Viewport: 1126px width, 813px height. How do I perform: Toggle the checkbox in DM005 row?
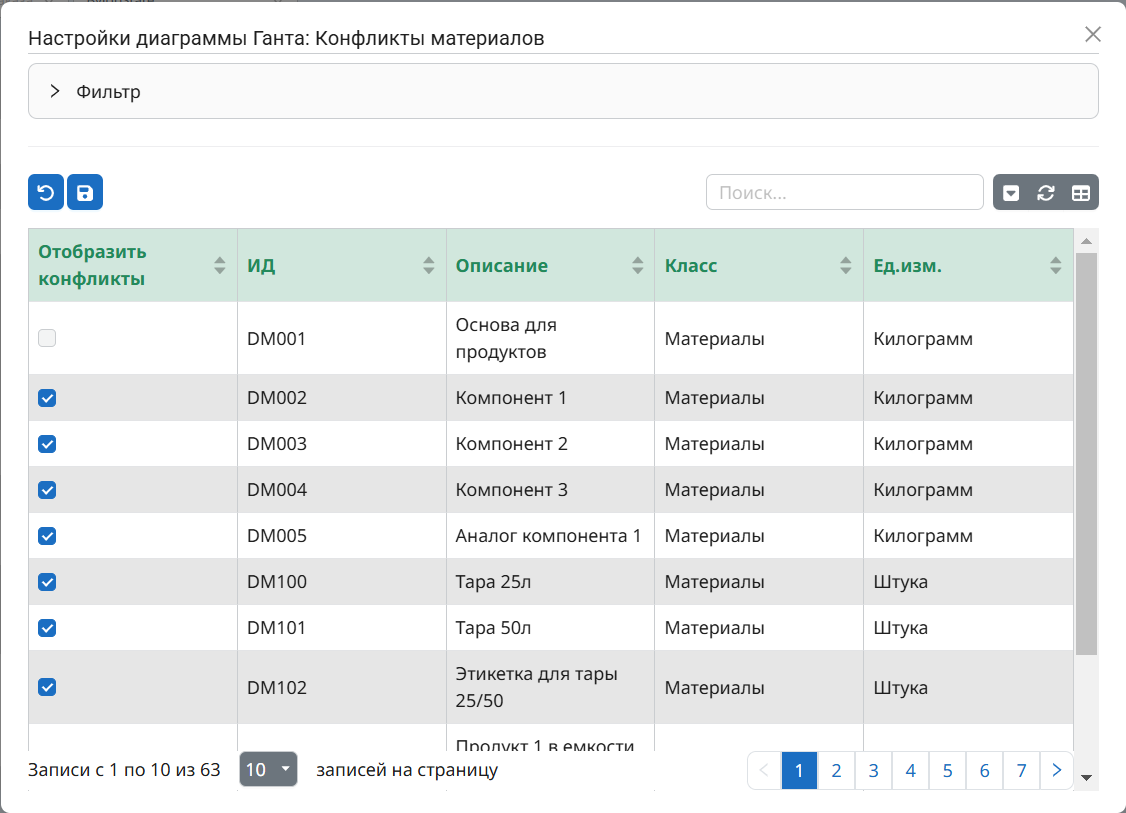coord(47,536)
